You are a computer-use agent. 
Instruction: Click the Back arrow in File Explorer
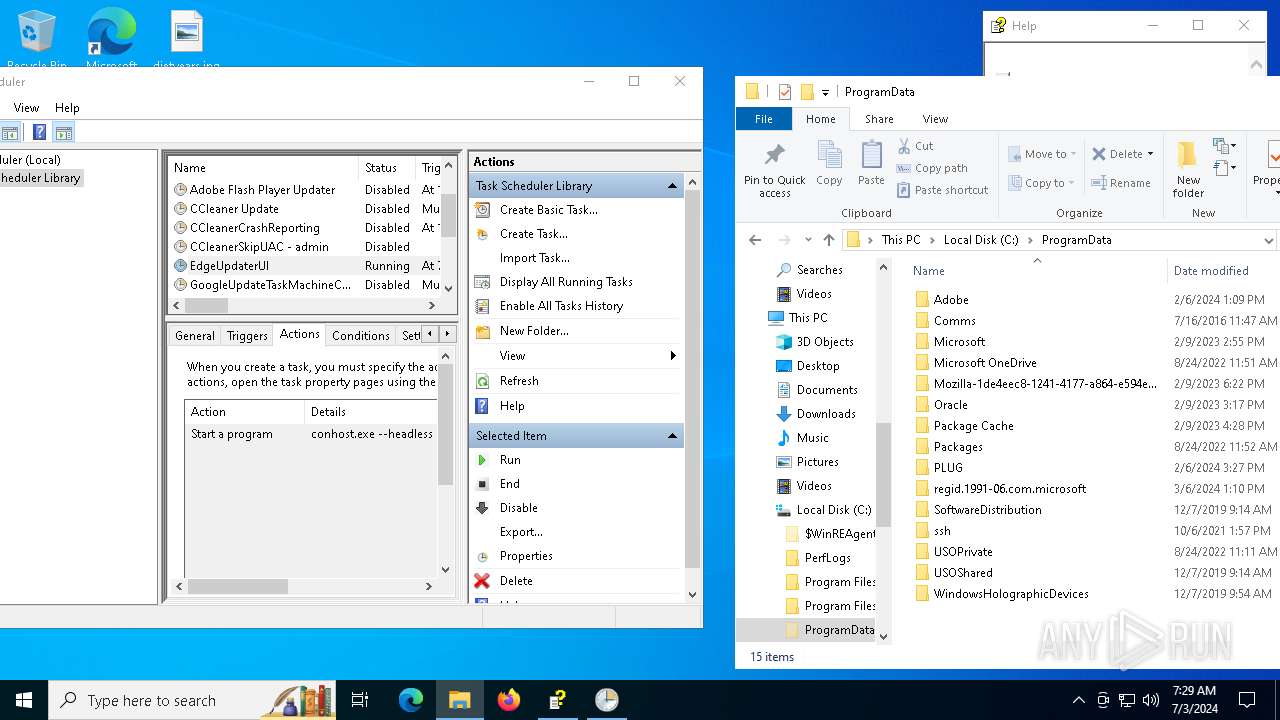pyautogui.click(x=755, y=240)
